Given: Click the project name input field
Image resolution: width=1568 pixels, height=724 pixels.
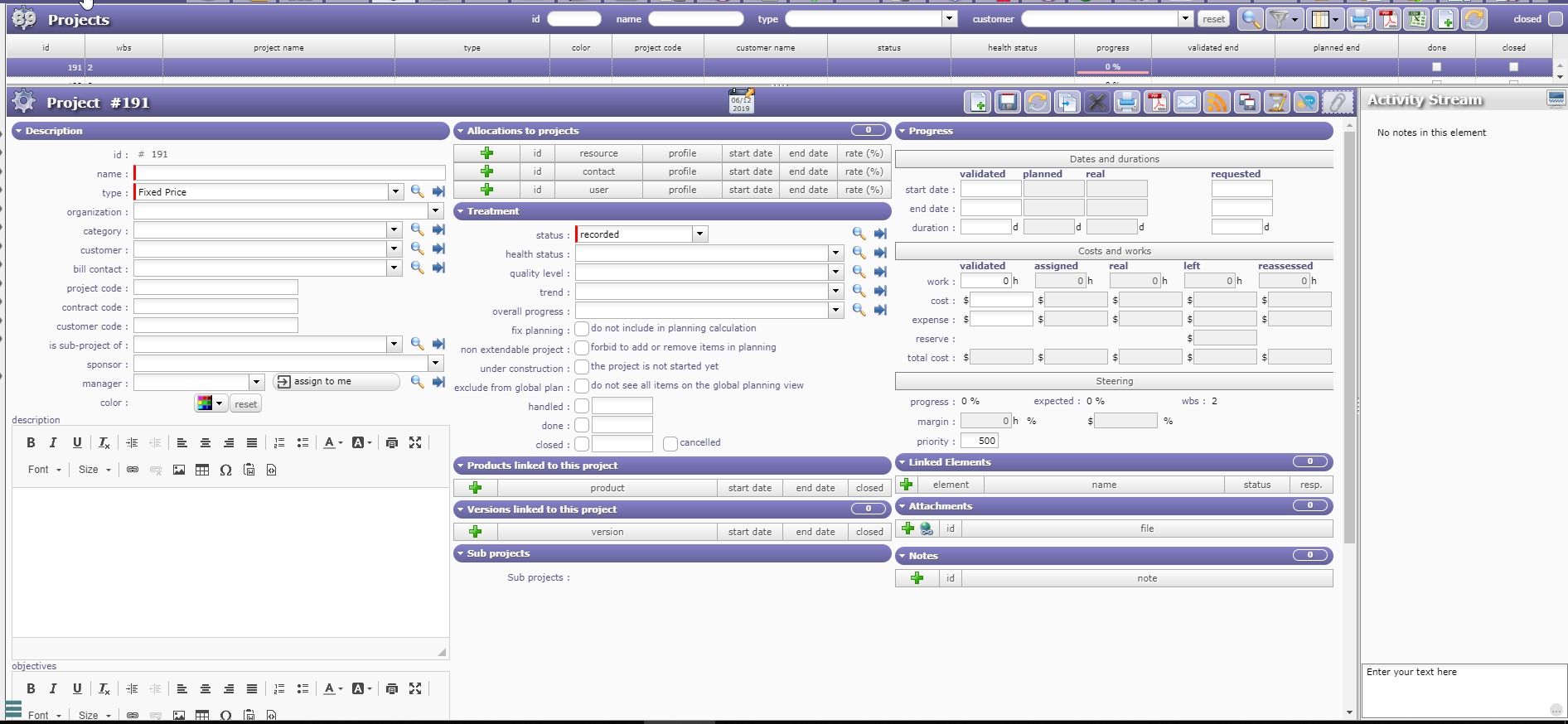Looking at the screenshot, I should [x=290, y=173].
